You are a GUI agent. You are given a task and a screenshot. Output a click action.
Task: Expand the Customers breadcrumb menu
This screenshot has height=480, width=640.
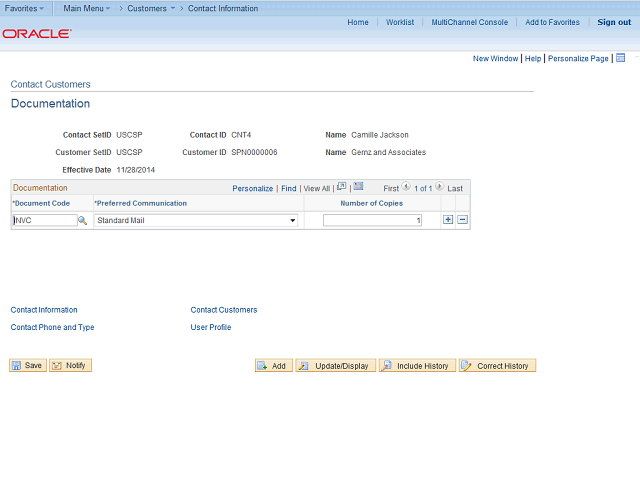151,8
